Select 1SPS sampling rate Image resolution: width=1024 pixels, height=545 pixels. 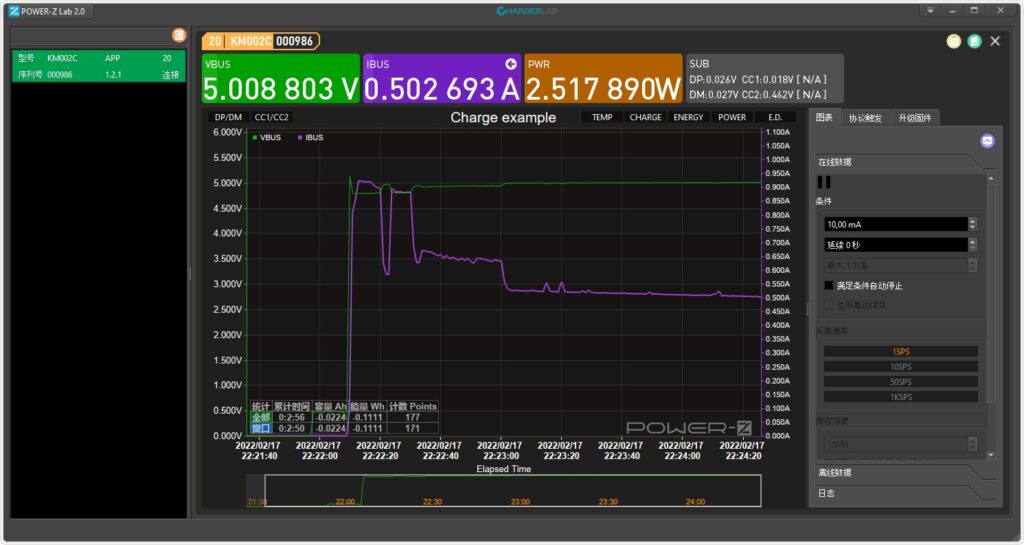[901, 352]
